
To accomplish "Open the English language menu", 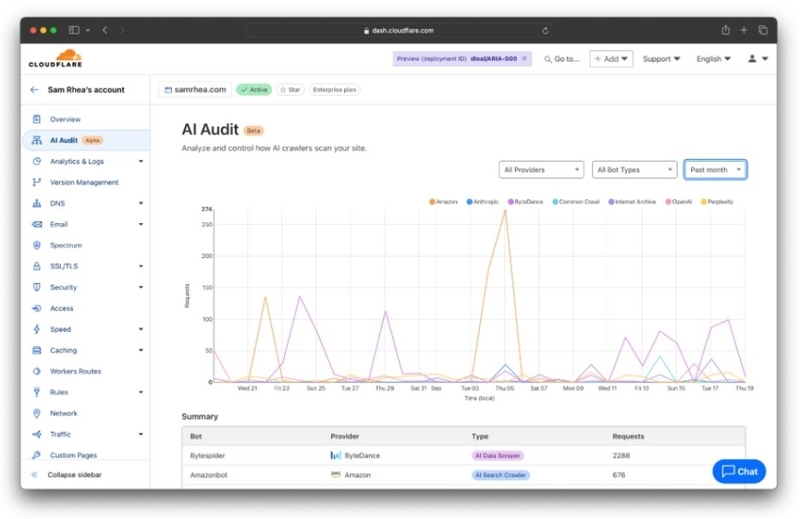I will (x=713, y=59).
